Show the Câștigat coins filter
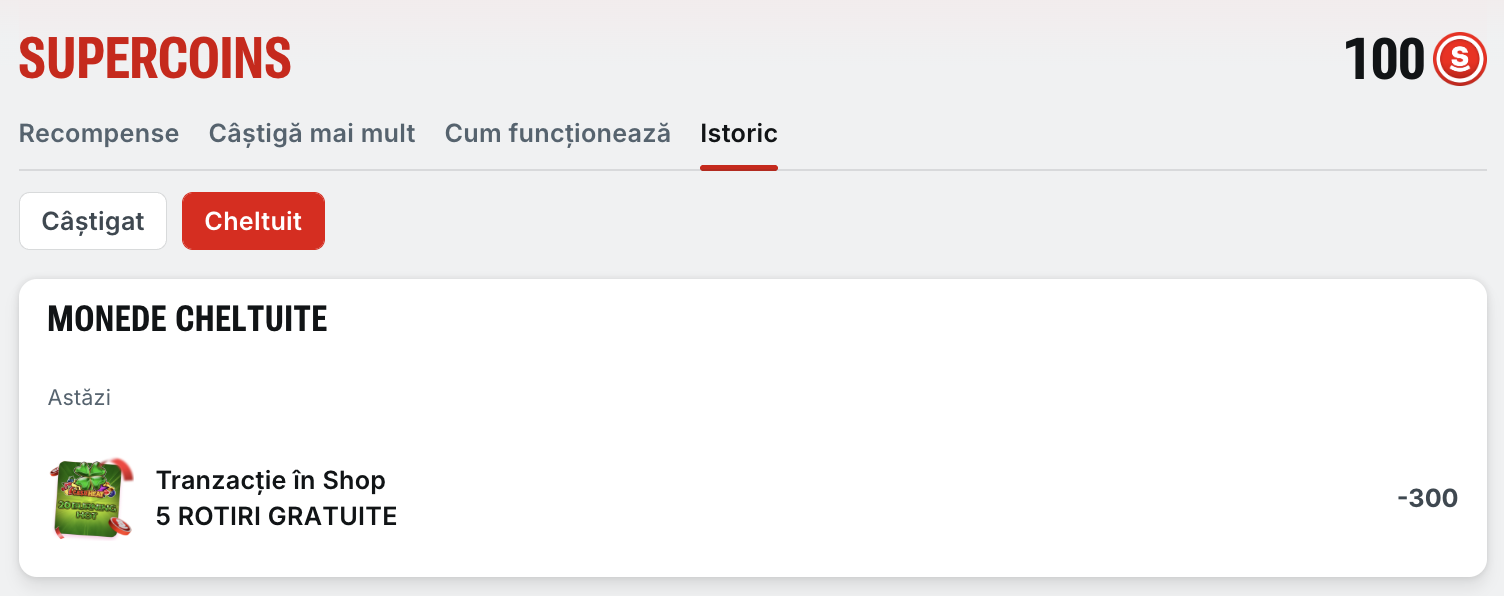 93,221
